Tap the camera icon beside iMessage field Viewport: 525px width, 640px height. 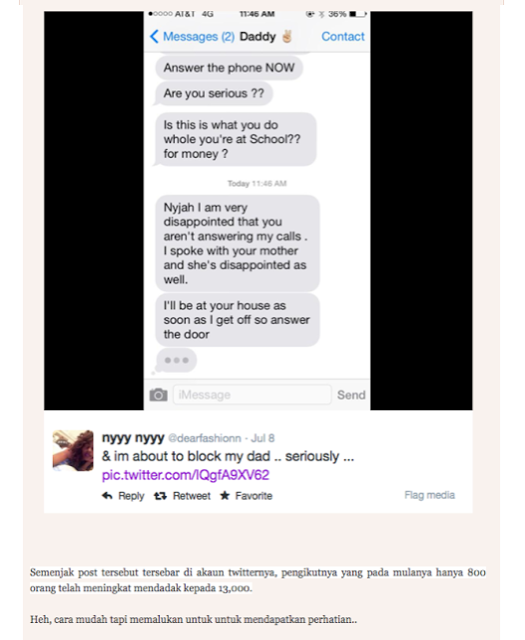coord(158,395)
